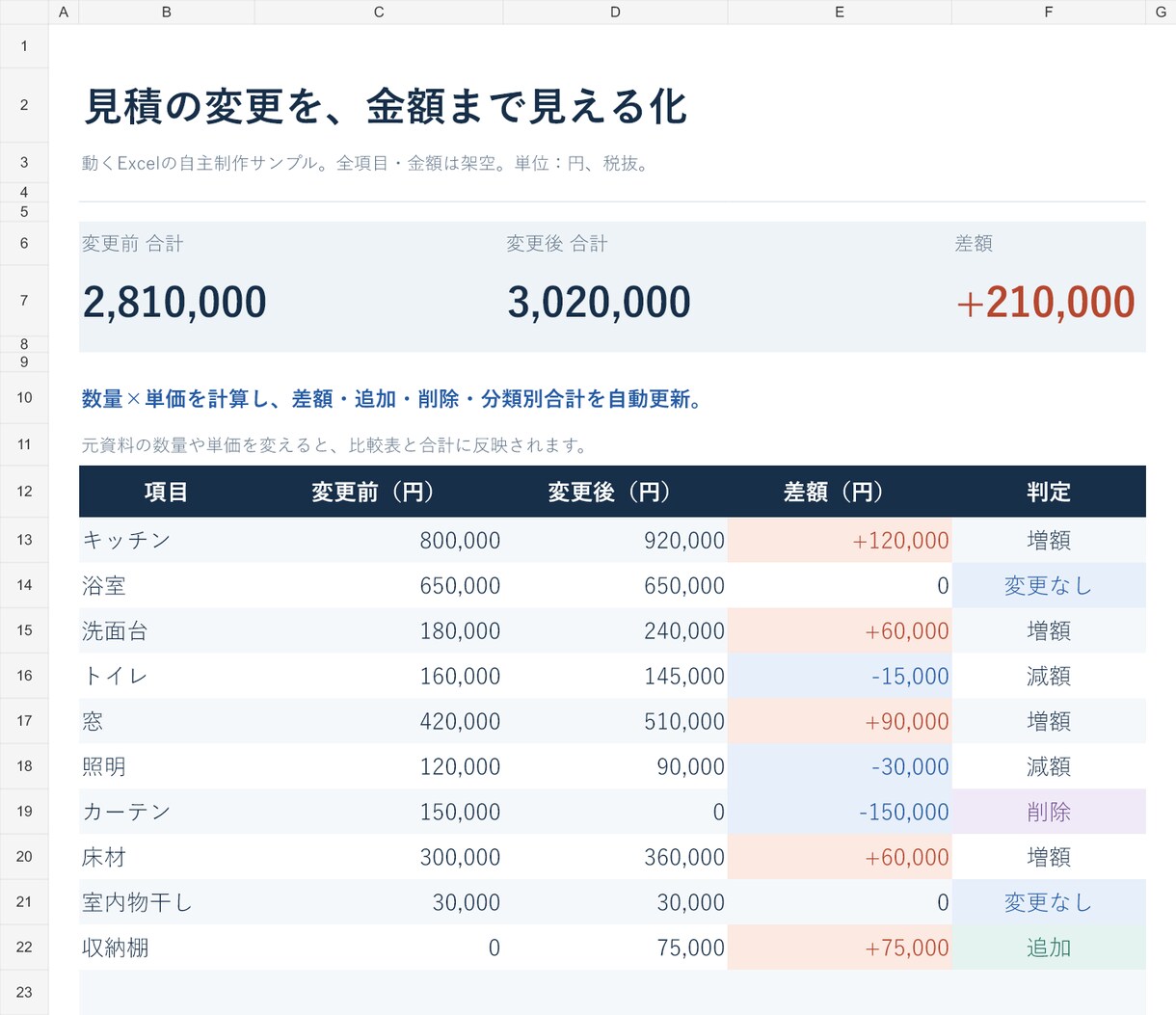
Task: Select the +120,000 difference cell
Action: click(840, 540)
